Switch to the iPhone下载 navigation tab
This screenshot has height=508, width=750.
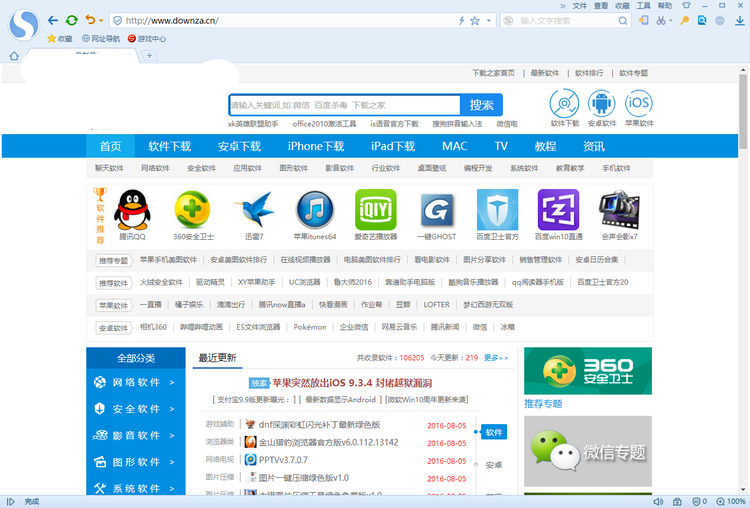coord(316,146)
